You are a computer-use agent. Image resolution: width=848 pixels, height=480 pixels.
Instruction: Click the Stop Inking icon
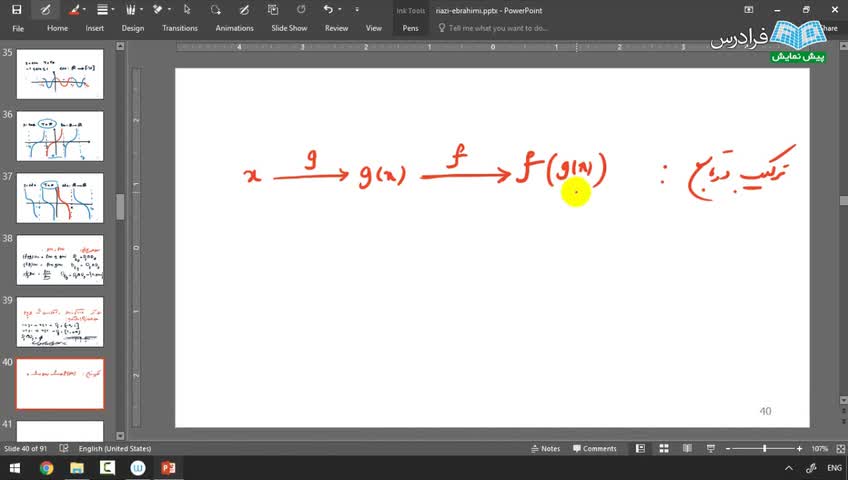click(x=244, y=9)
